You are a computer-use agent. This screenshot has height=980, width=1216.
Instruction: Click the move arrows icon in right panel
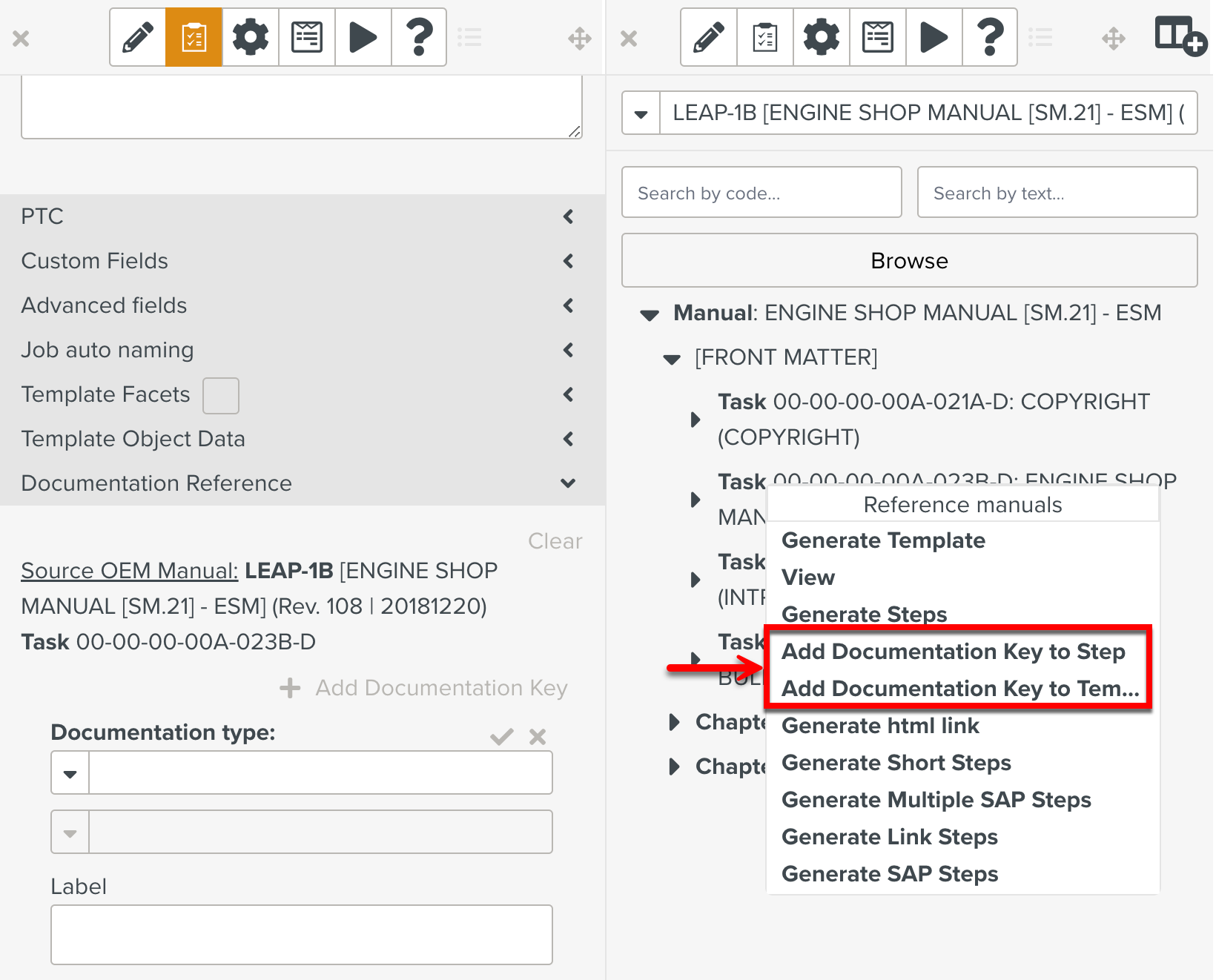point(1114,38)
